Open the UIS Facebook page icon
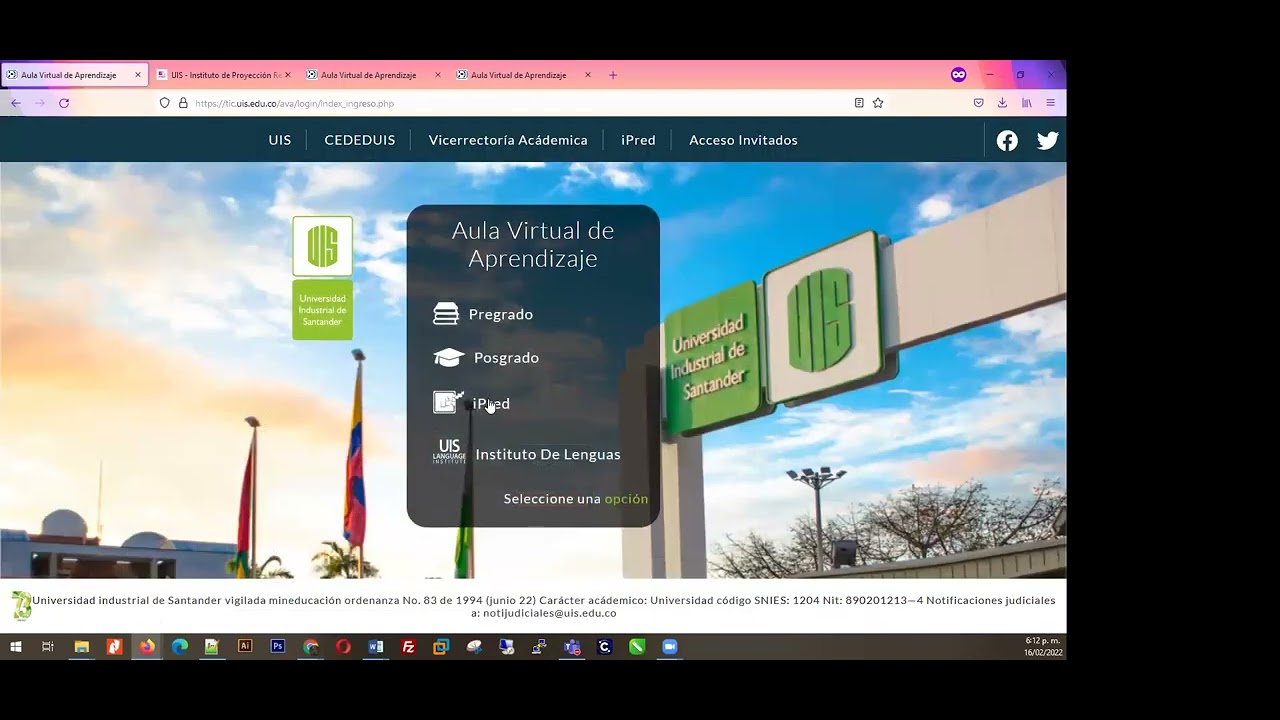Image resolution: width=1280 pixels, height=720 pixels. click(x=1007, y=141)
